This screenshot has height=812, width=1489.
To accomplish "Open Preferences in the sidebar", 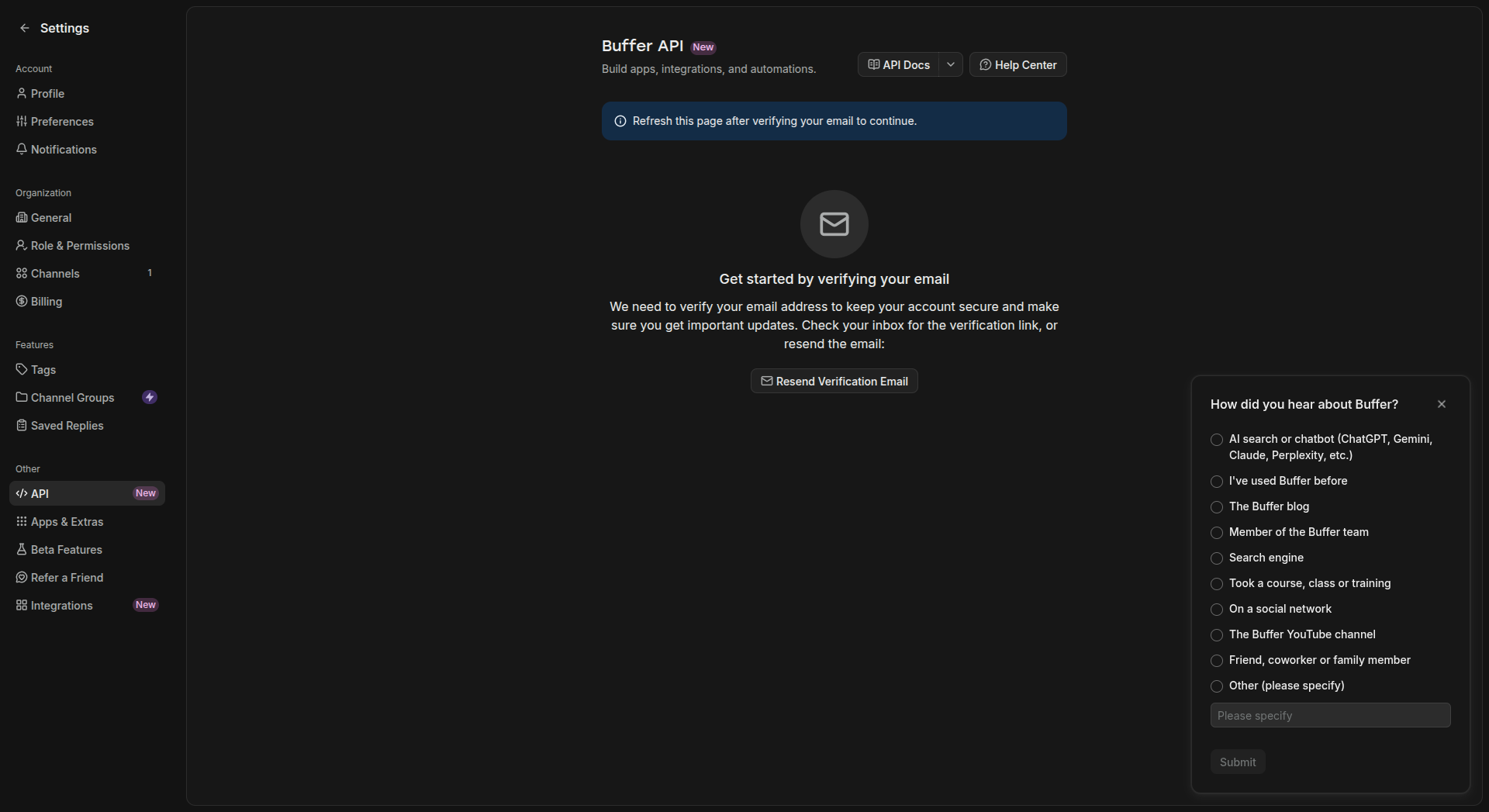I will (87, 121).
